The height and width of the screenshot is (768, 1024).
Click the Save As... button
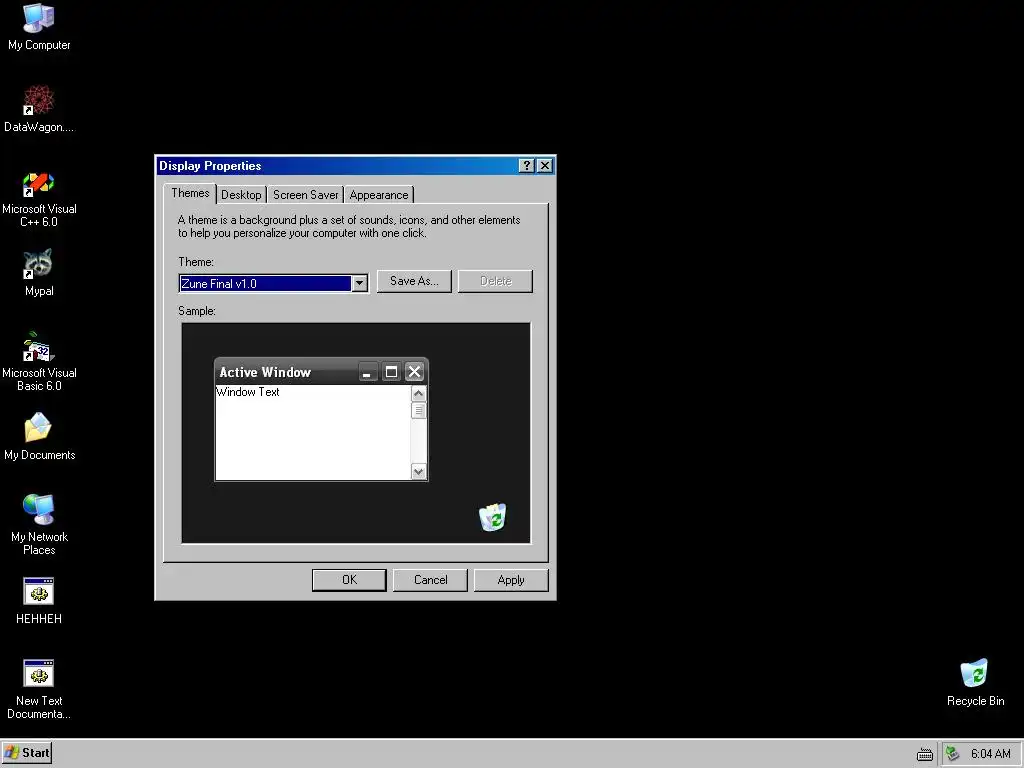[x=414, y=281]
